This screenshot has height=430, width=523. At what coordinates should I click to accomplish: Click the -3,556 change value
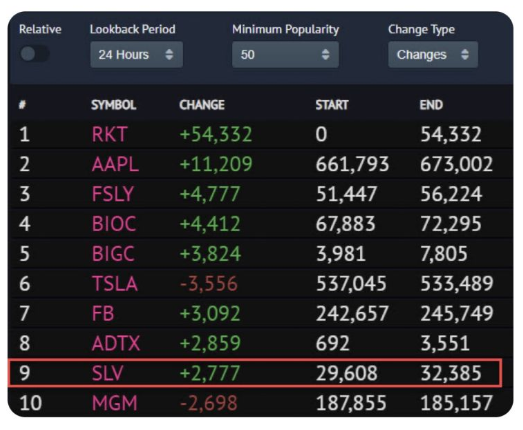pos(209,284)
